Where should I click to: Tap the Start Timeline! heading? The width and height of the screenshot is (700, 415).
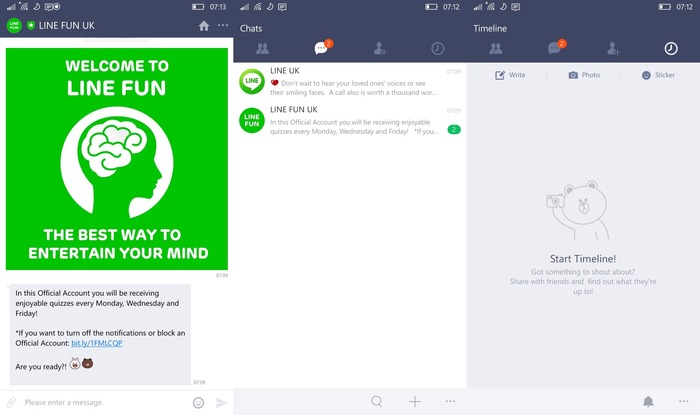tap(583, 258)
